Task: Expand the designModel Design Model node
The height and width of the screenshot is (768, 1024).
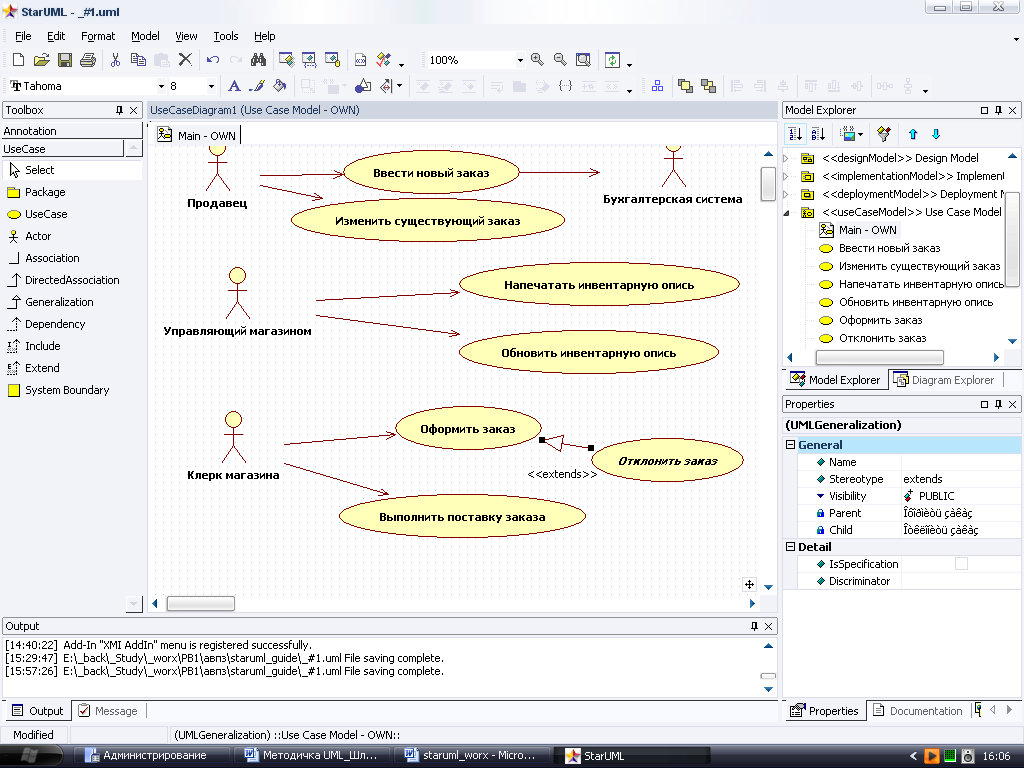Action: point(786,158)
